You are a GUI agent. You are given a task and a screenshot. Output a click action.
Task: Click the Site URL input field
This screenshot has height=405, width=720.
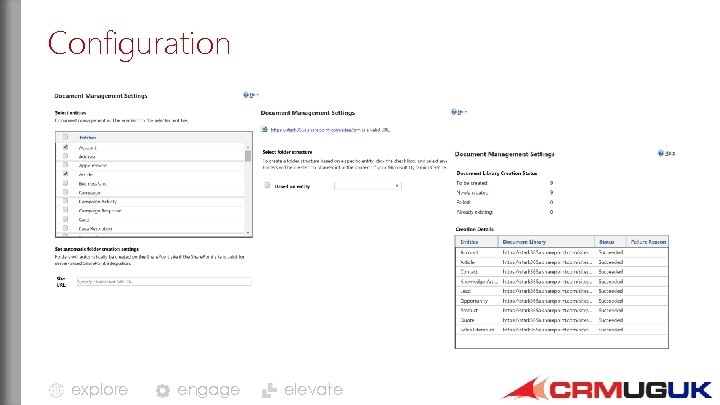pyautogui.click(x=164, y=281)
